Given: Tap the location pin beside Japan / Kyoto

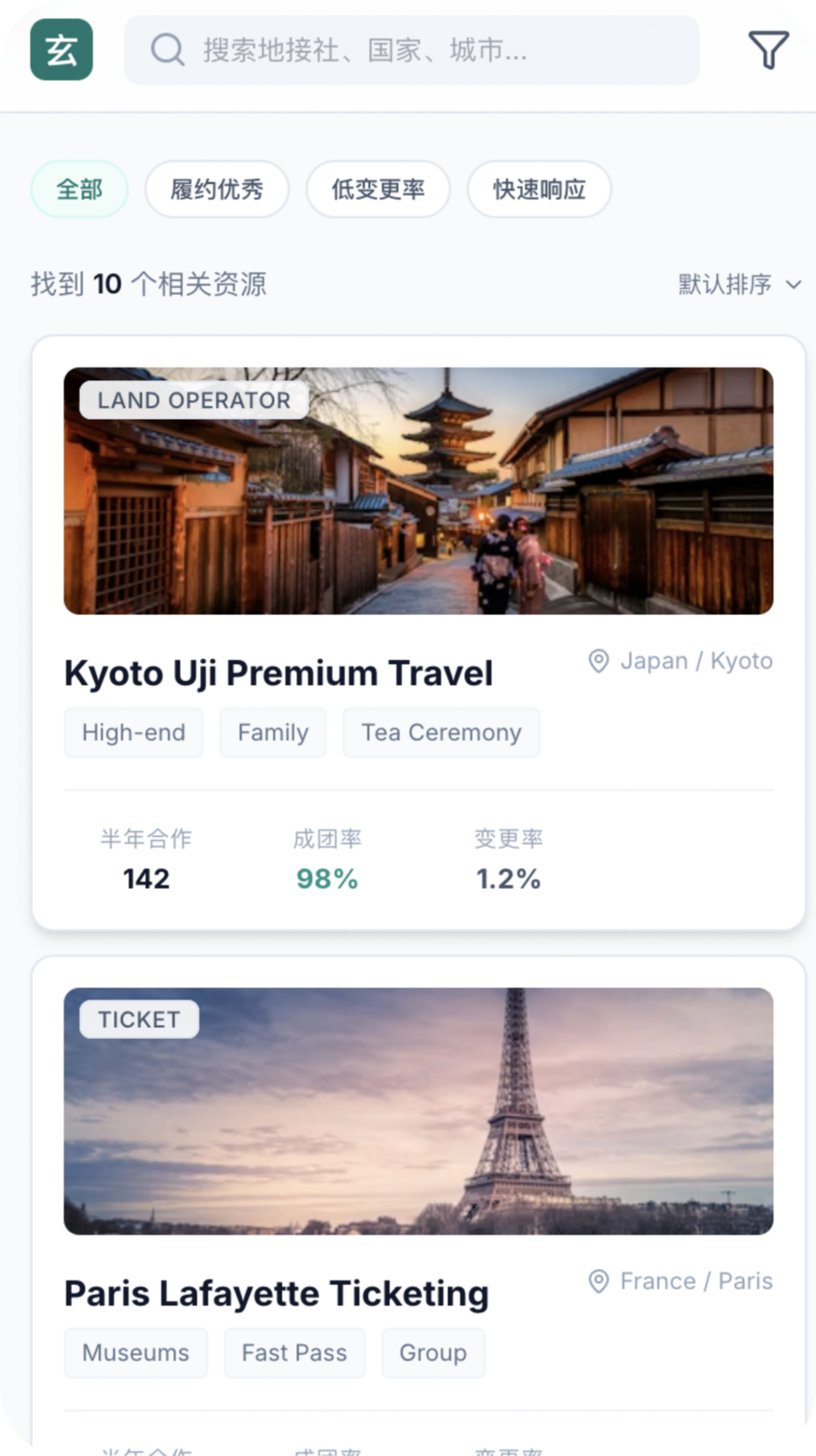Looking at the screenshot, I should click(599, 661).
